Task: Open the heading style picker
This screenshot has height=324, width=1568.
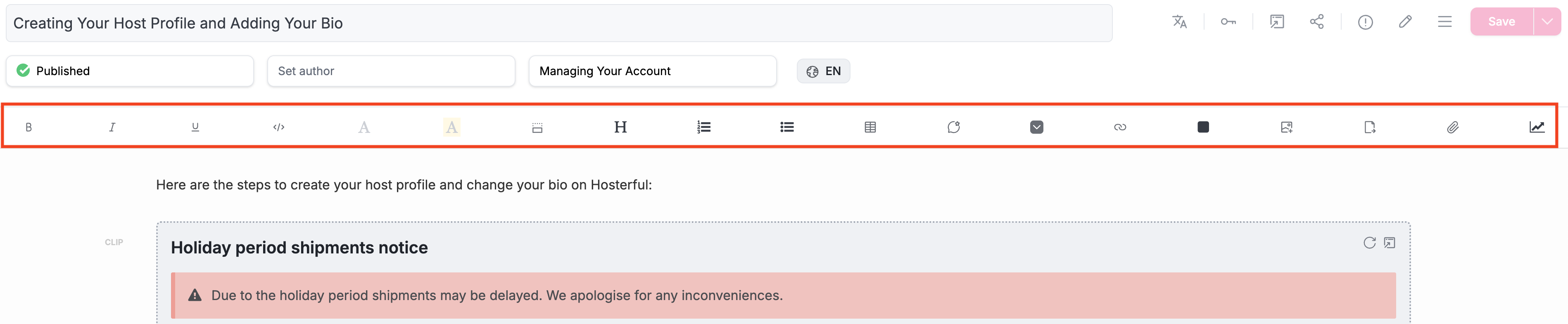Action: (x=620, y=127)
